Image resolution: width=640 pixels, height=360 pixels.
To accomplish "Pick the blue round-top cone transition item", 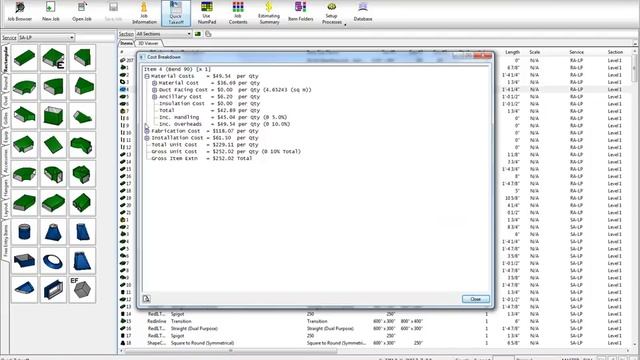I will (x=53, y=232).
